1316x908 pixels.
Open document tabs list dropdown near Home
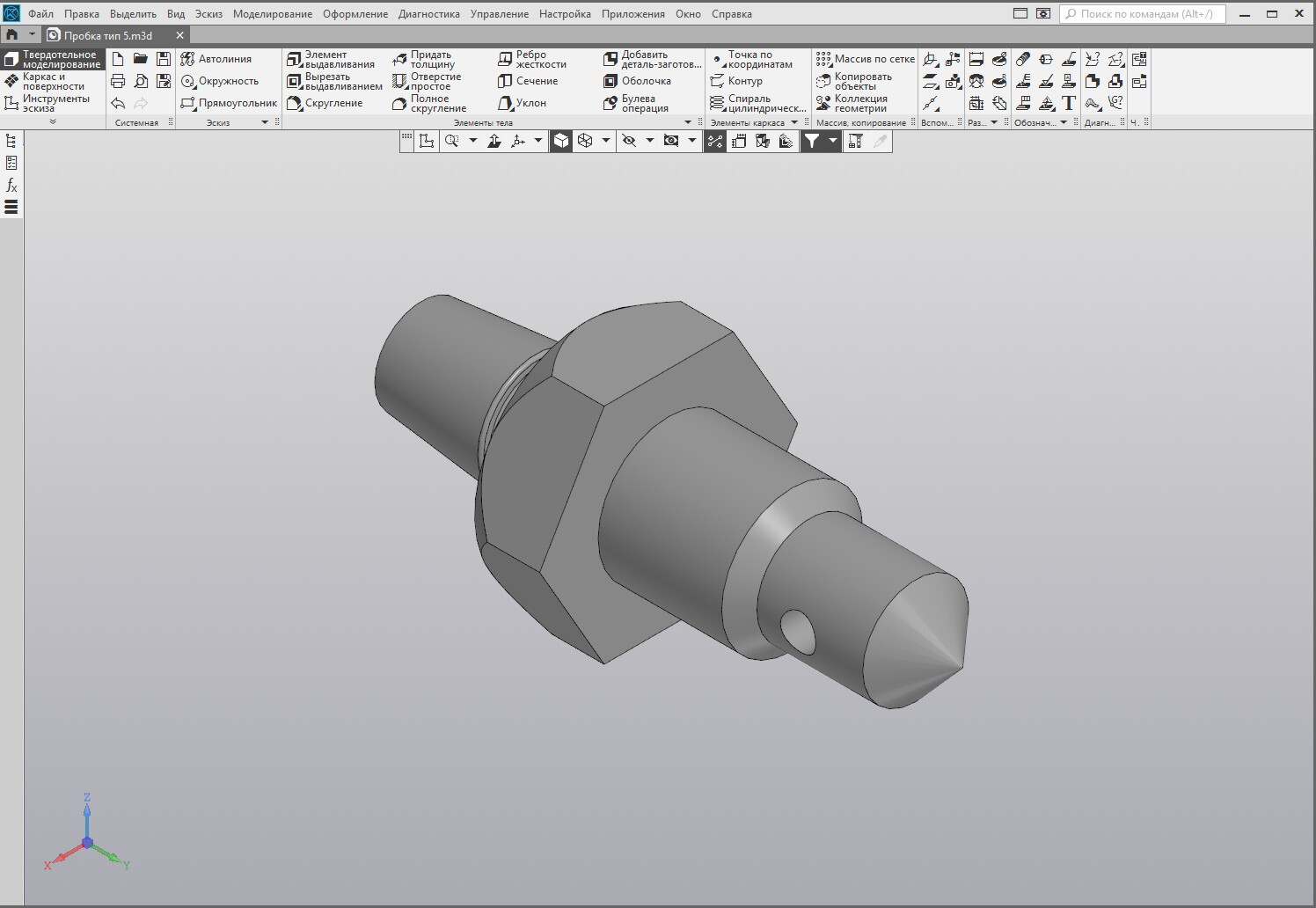(32, 35)
